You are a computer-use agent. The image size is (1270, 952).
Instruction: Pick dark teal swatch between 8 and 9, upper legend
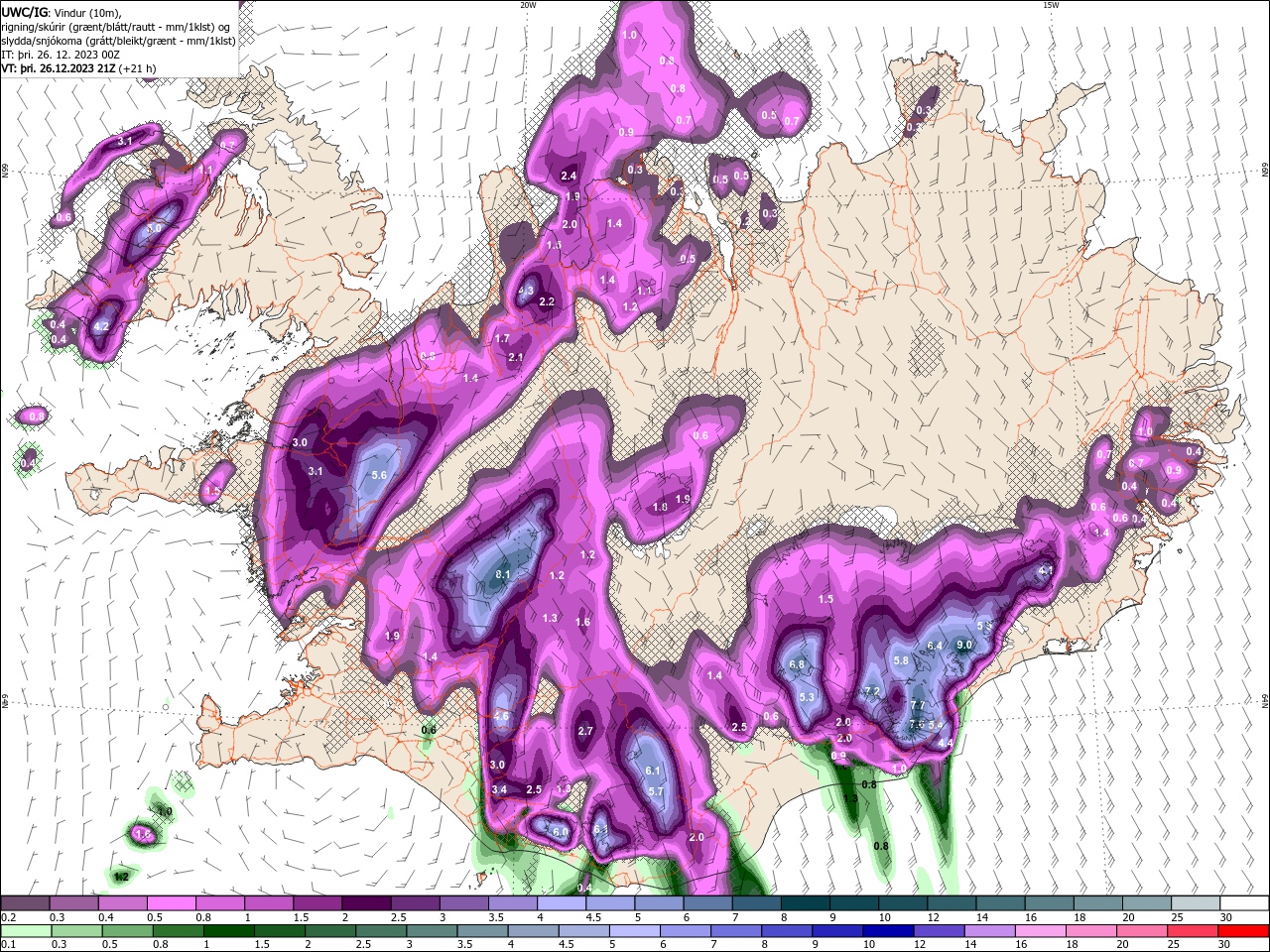pos(805,903)
